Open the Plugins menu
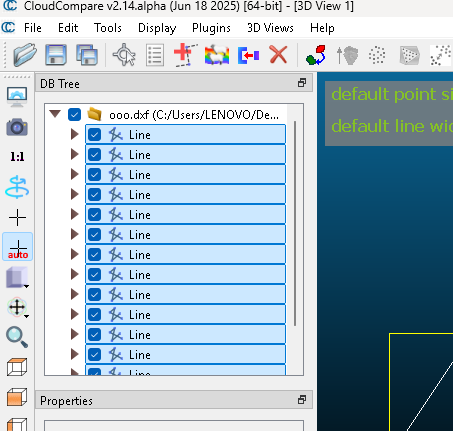 tap(211, 28)
